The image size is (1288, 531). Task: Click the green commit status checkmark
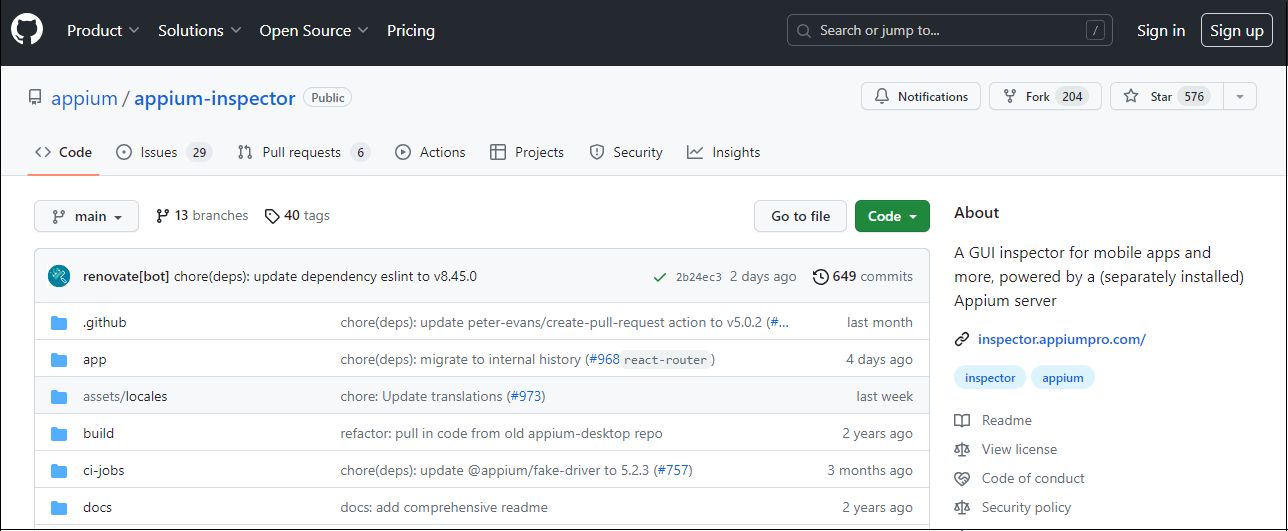tap(659, 277)
